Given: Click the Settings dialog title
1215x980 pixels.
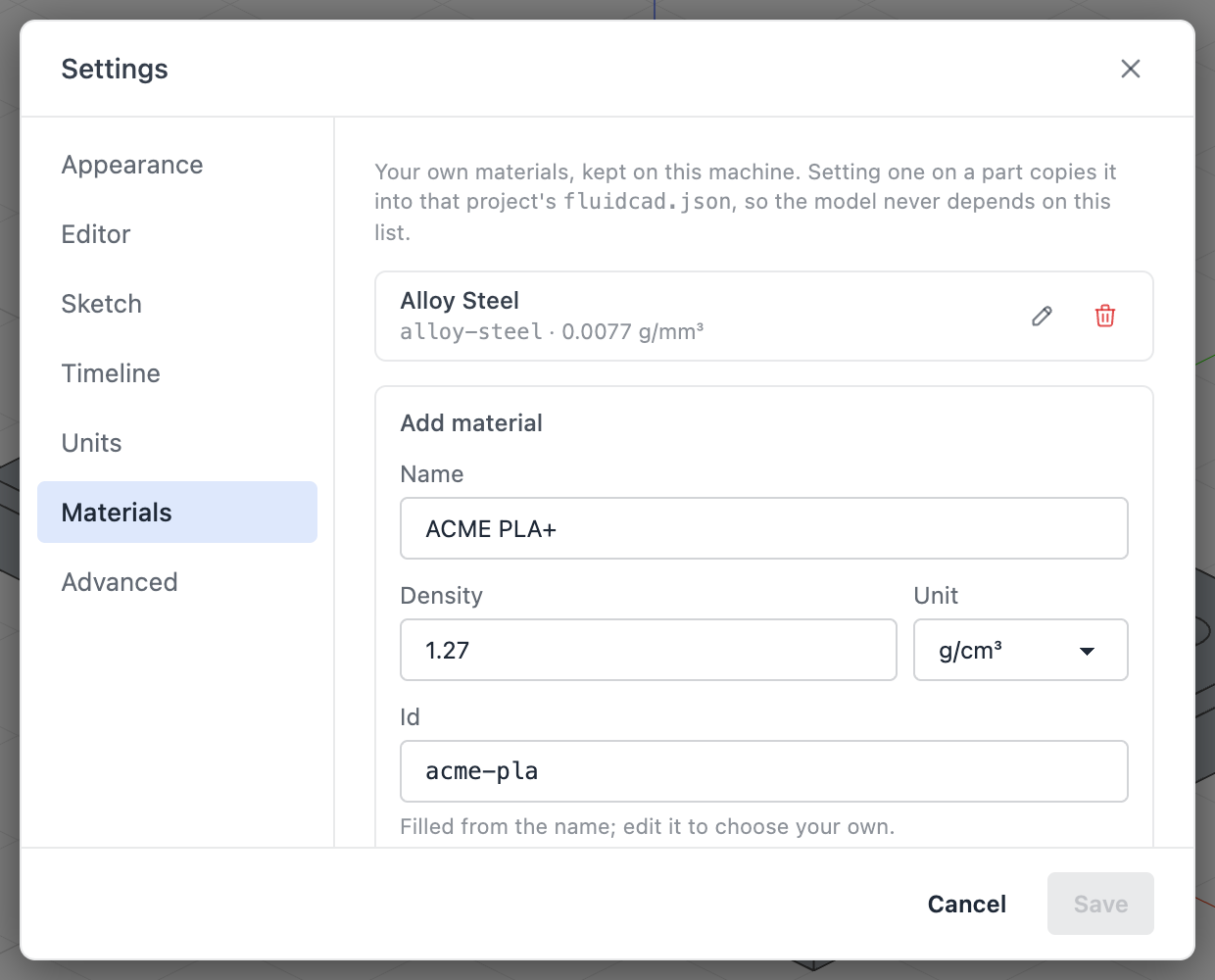Looking at the screenshot, I should point(115,69).
